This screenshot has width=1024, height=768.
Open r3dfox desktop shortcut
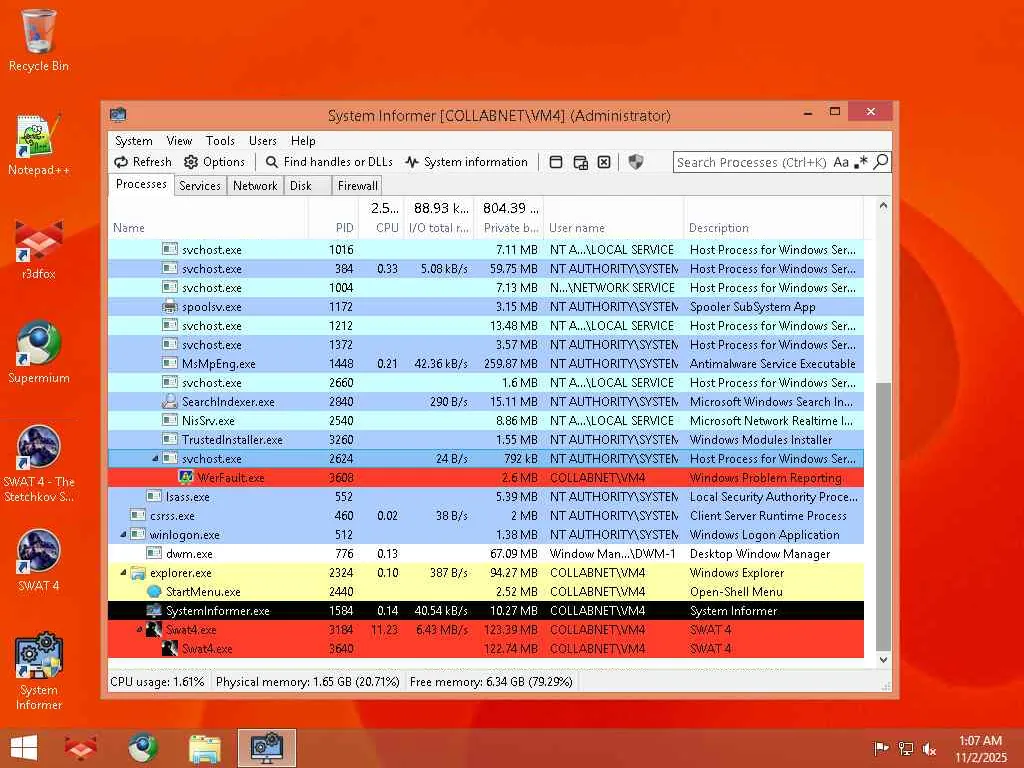39,249
